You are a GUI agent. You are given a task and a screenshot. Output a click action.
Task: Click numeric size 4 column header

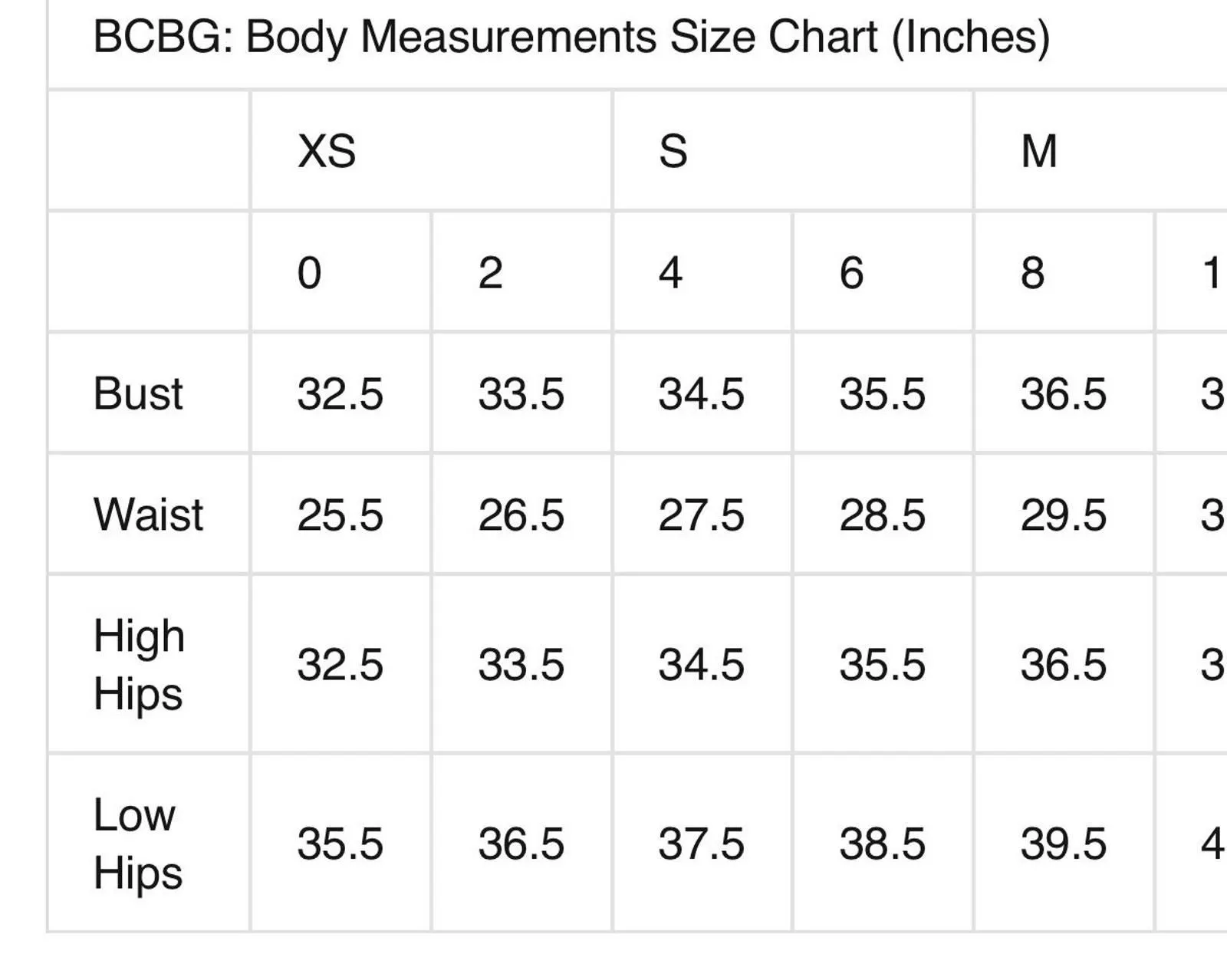pos(702,272)
